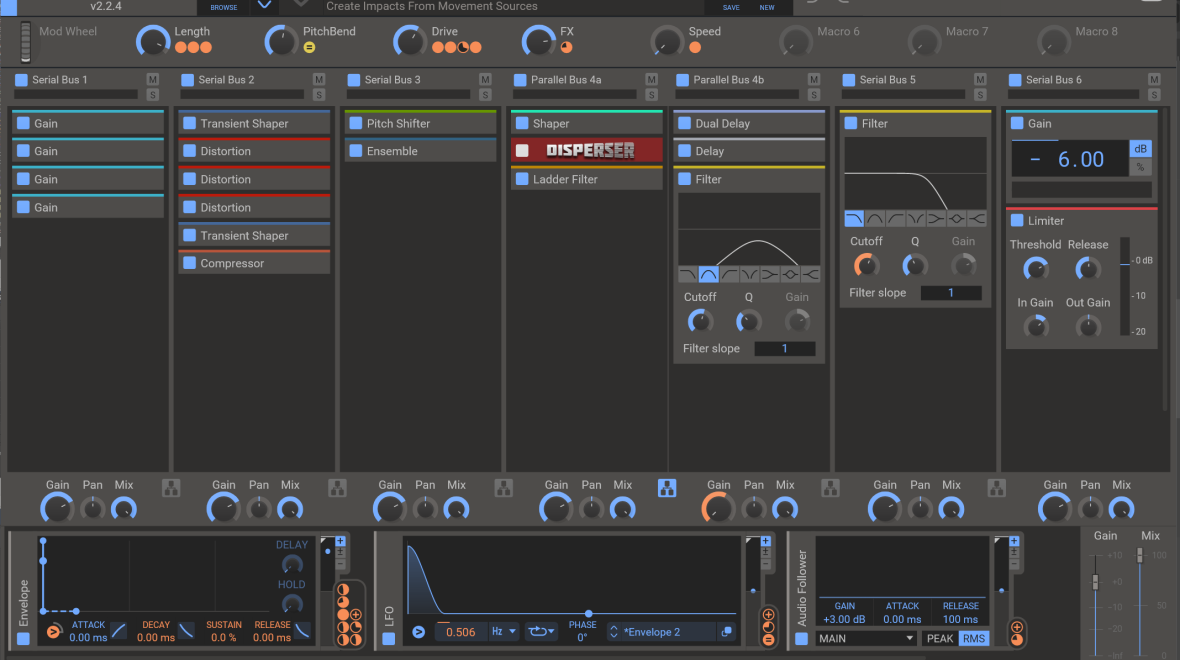This screenshot has width=1180, height=660.
Task: Click NEW preset button
Action: click(x=767, y=8)
